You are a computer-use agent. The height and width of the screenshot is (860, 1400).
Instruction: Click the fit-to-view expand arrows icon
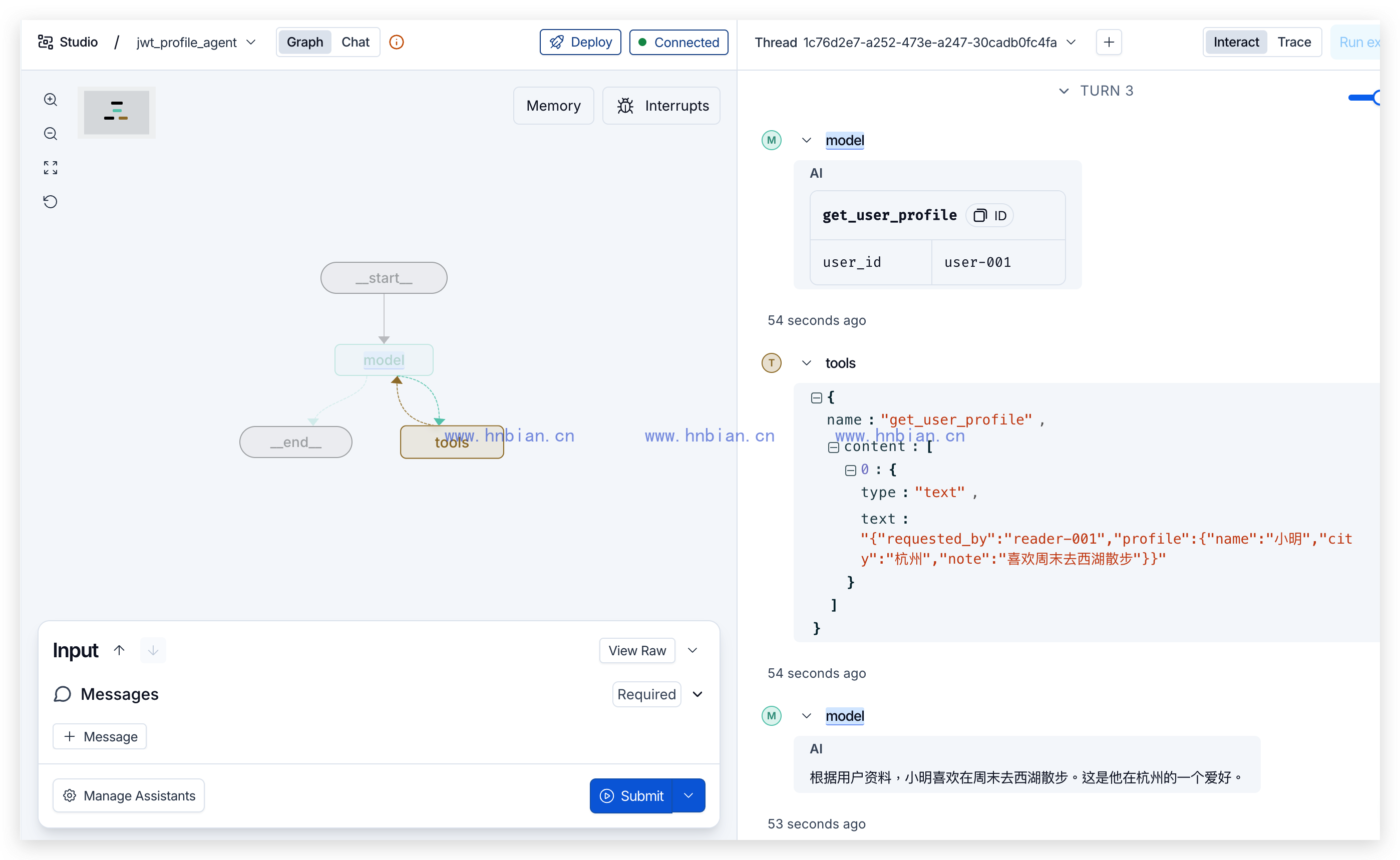tap(51, 167)
